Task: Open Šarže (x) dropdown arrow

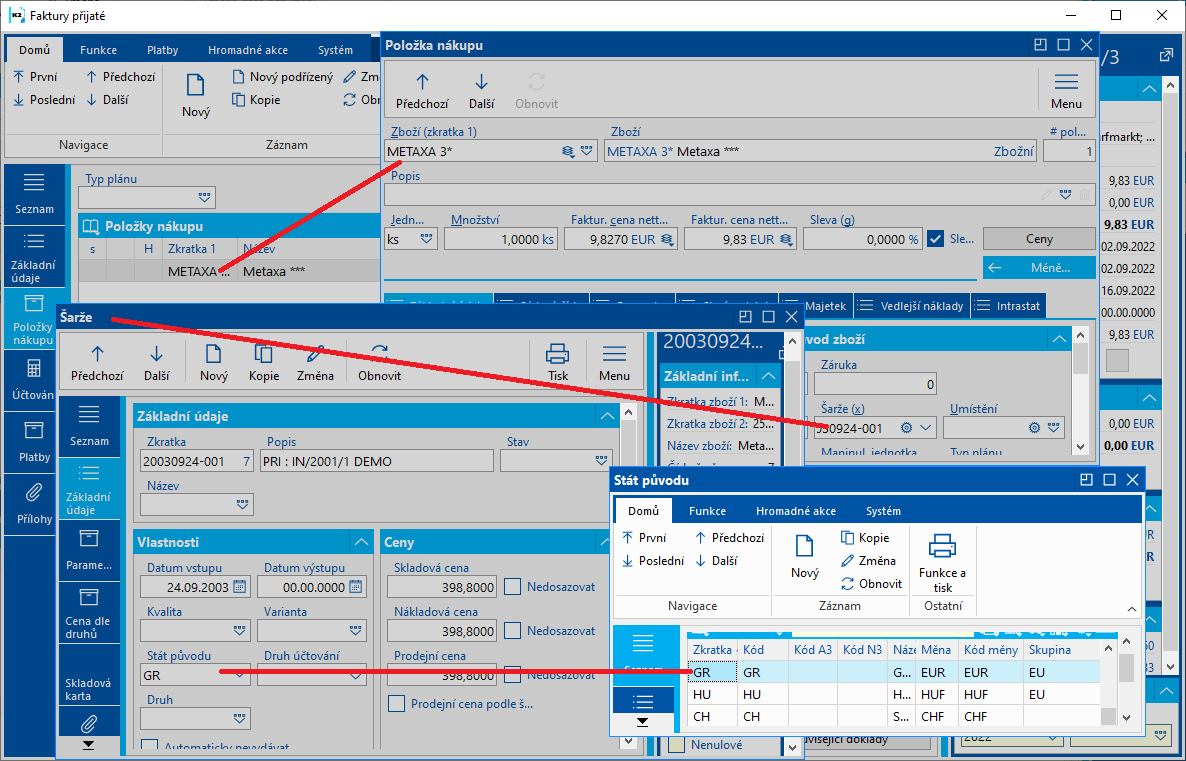Action: tap(926, 428)
